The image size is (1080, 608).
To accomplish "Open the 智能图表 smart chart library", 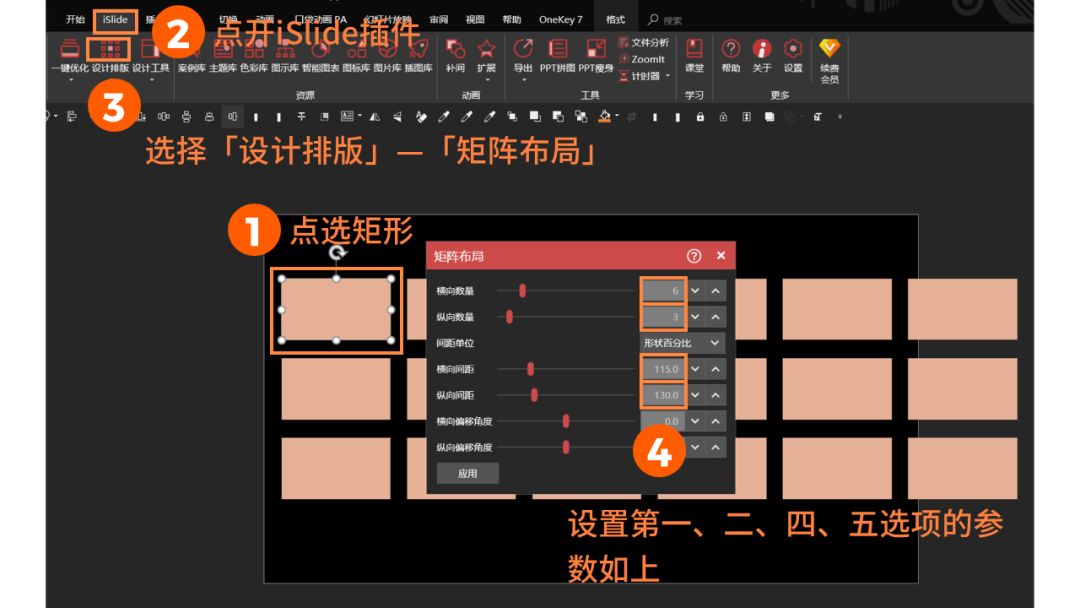I will click(x=320, y=56).
